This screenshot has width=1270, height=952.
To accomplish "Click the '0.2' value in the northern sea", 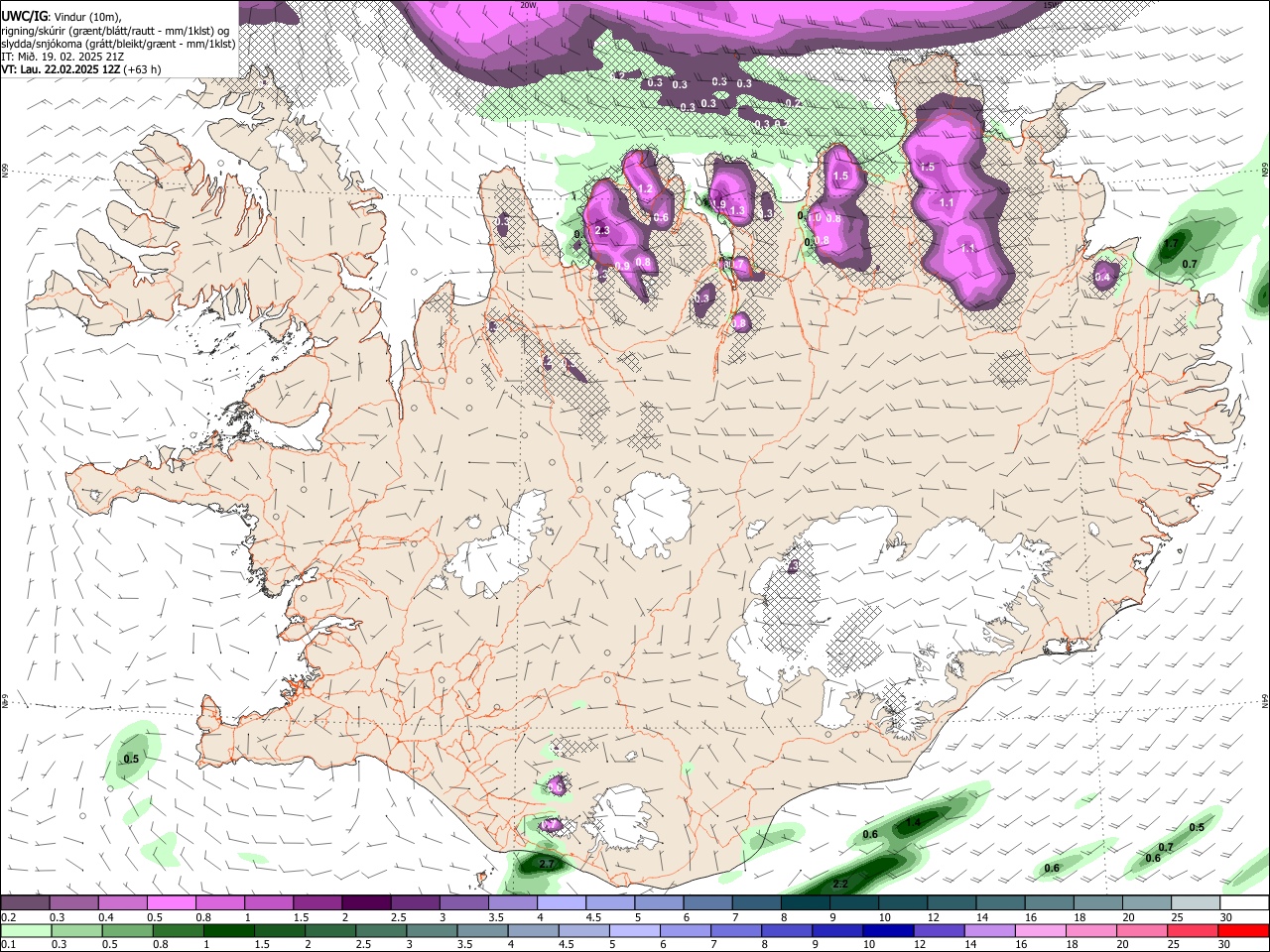I will [792, 103].
